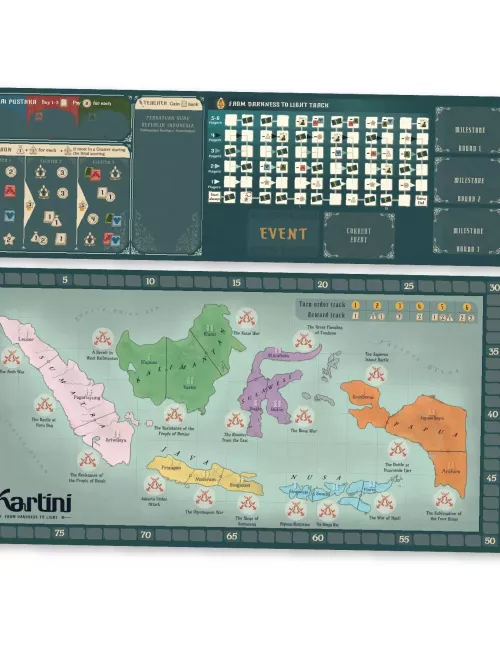This screenshot has height=650, width=500.
Task: Click the War of Ngali battle icon
Action: (384, 503)
